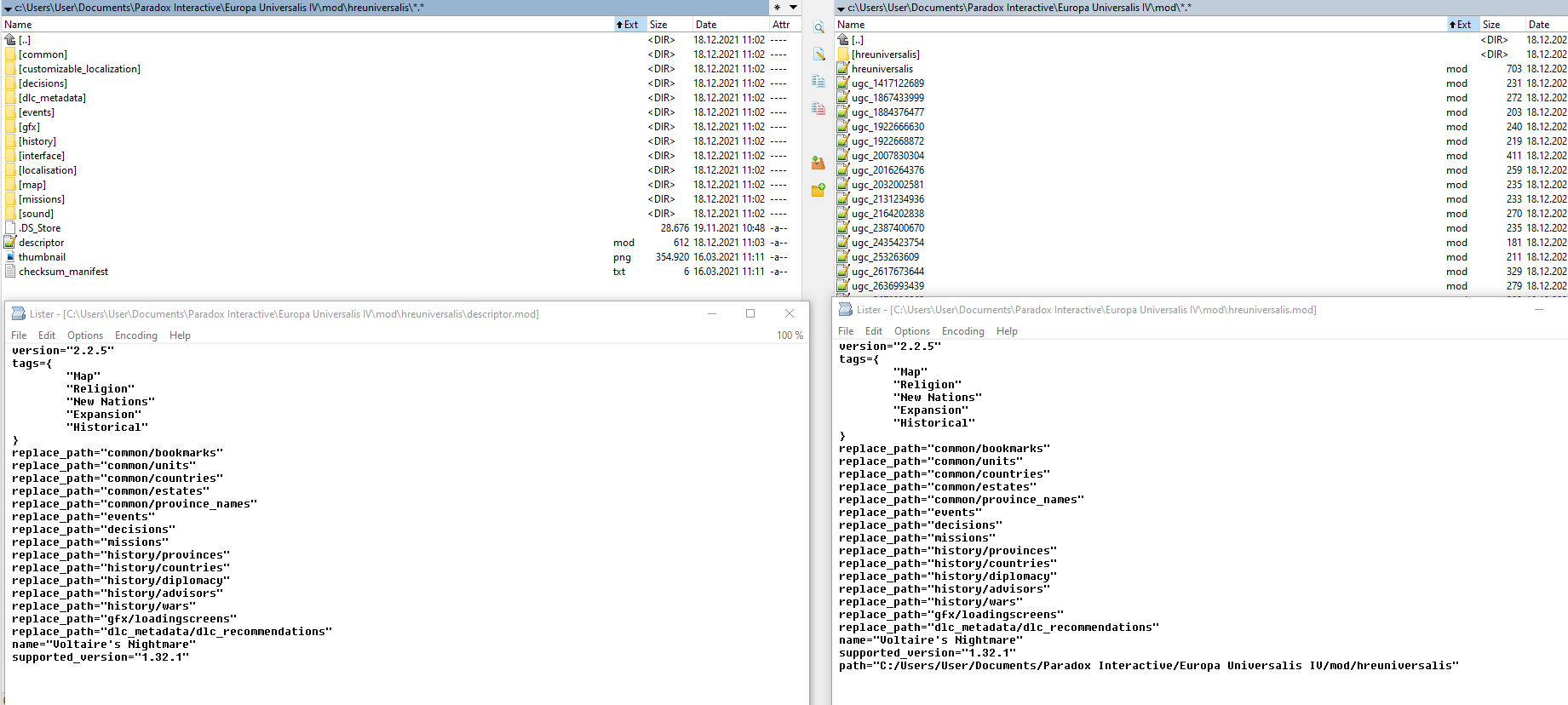Maximize the descriptor.mod Lister window
Image resolution: width=1568 pixels, height=705 pixels.
(x=750, y=313)
